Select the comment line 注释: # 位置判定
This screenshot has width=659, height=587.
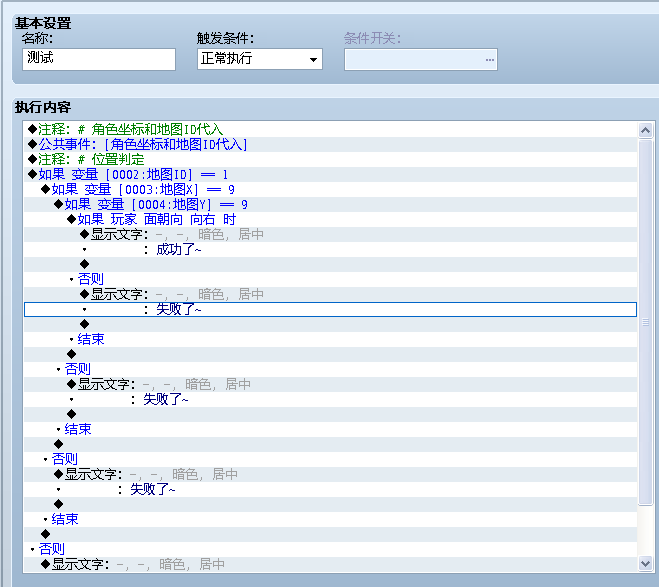[x=330, y=160]
